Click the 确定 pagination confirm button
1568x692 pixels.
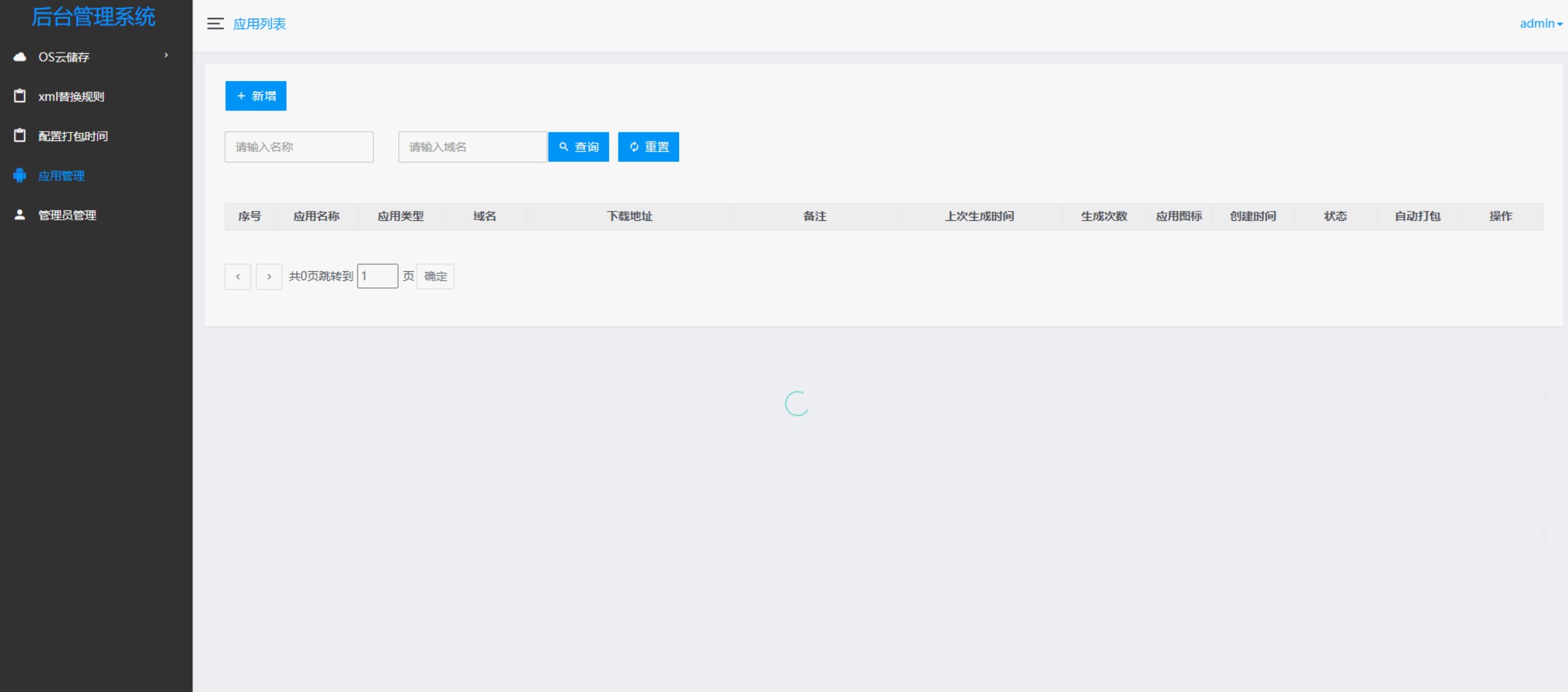click(x=435, y=276)
